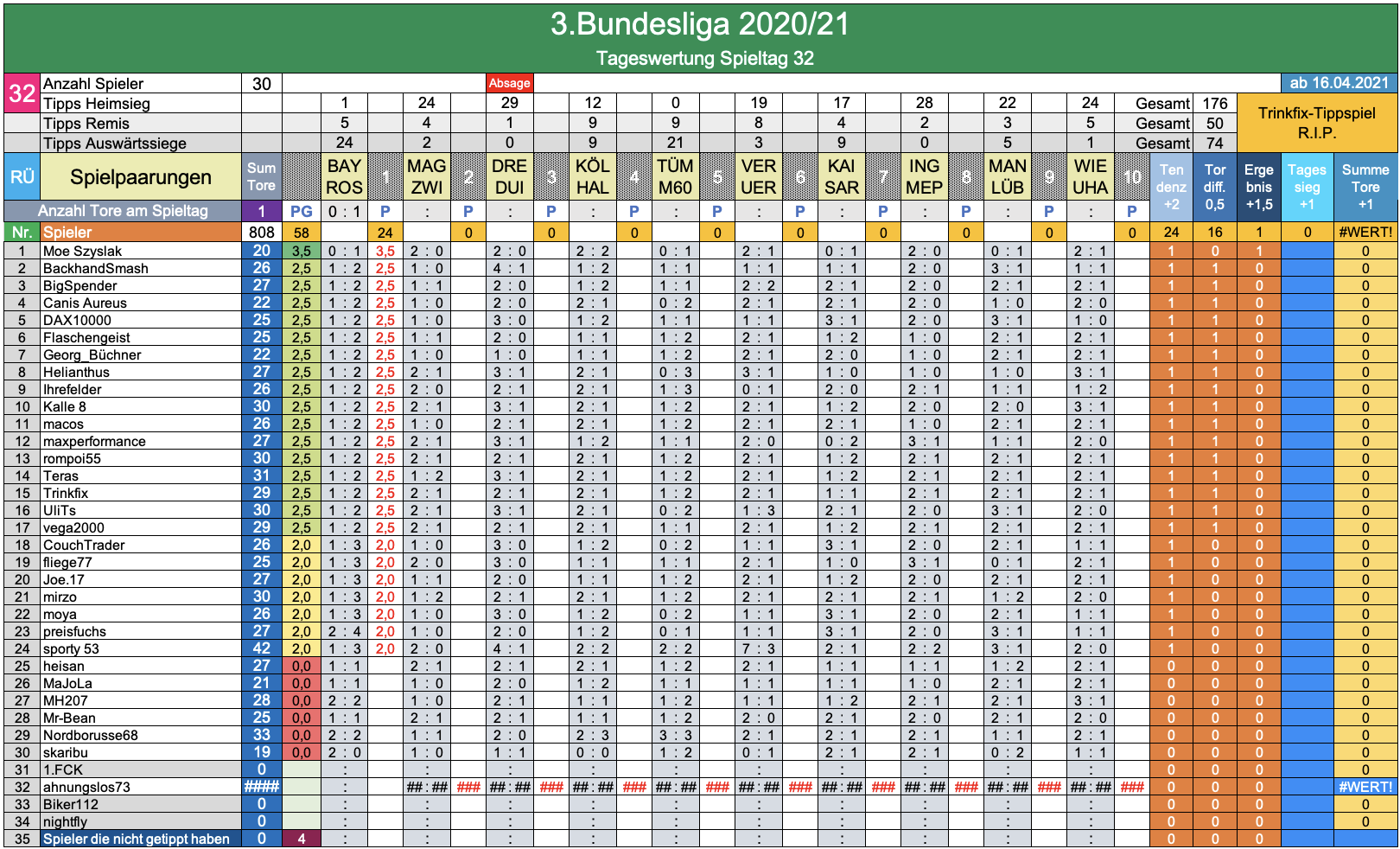
Task: Select the Ergebnis +1,5 column header
Action: pyautogui.click(x=1259, y=187)
